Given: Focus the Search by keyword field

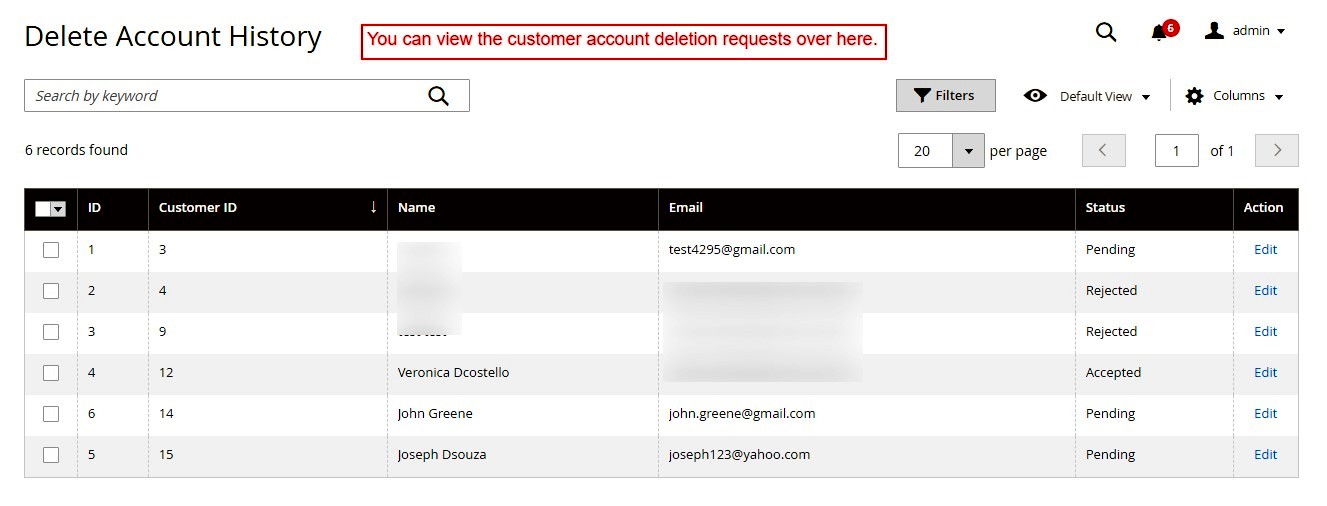Looking at the screenshot, I should click(220, 96).
